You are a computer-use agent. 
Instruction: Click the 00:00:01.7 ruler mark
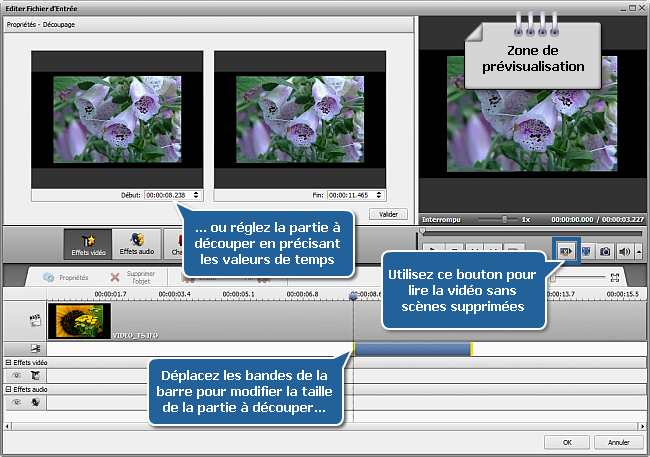pyautogui.click(x=110, y=294)
